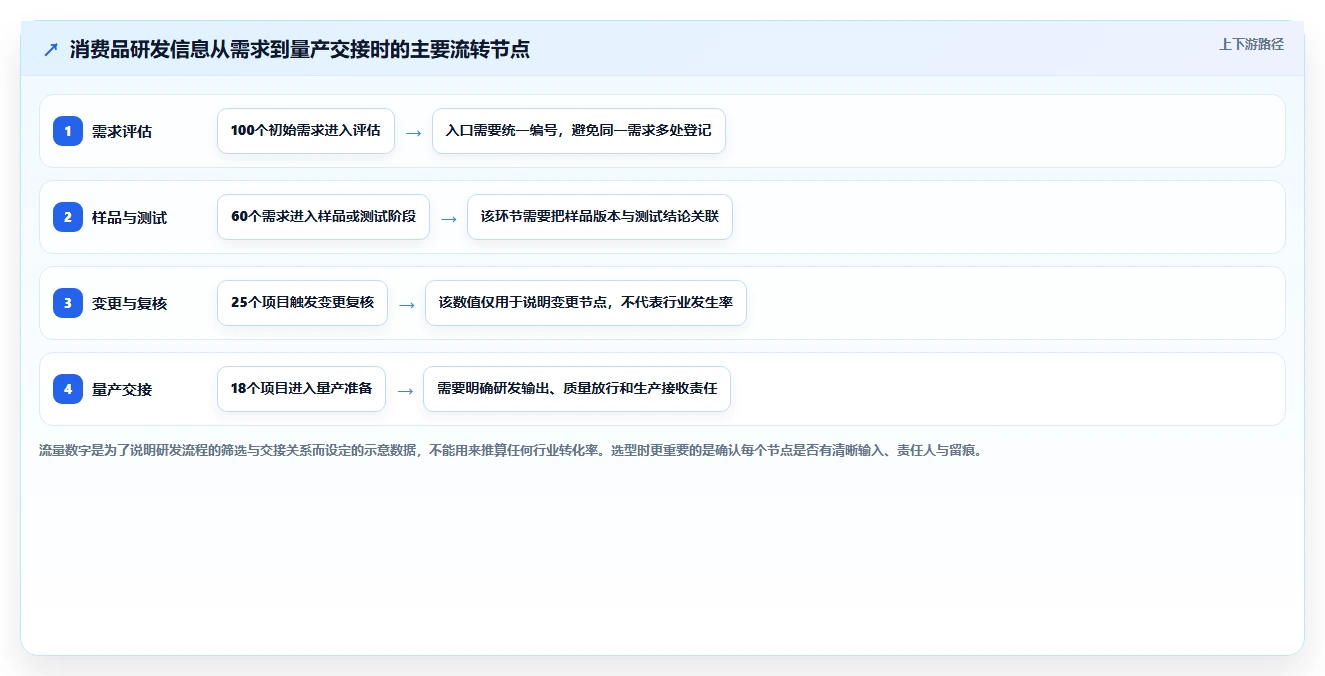1325x676 pixels.
Task: Select the step 1 number badge
Action: click(68, 131)
